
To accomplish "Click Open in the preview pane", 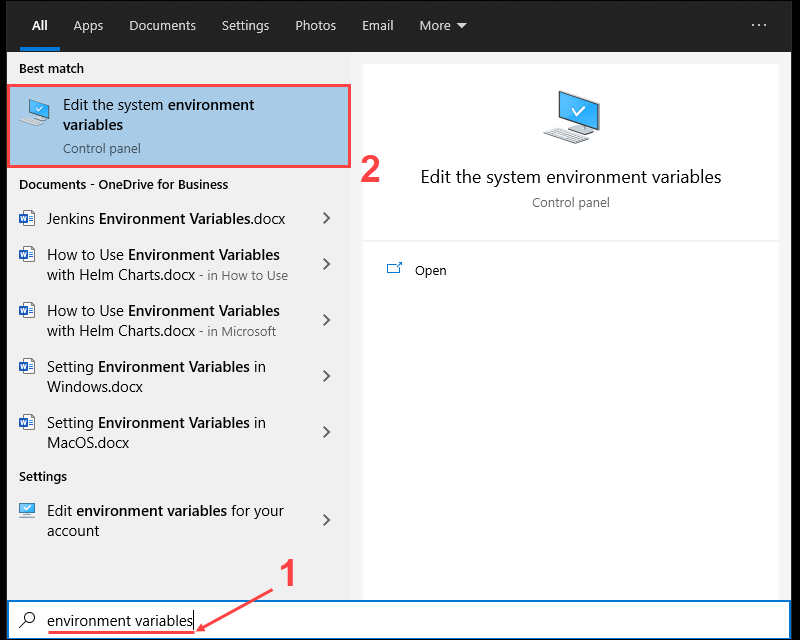I will [x=430, y=270].
